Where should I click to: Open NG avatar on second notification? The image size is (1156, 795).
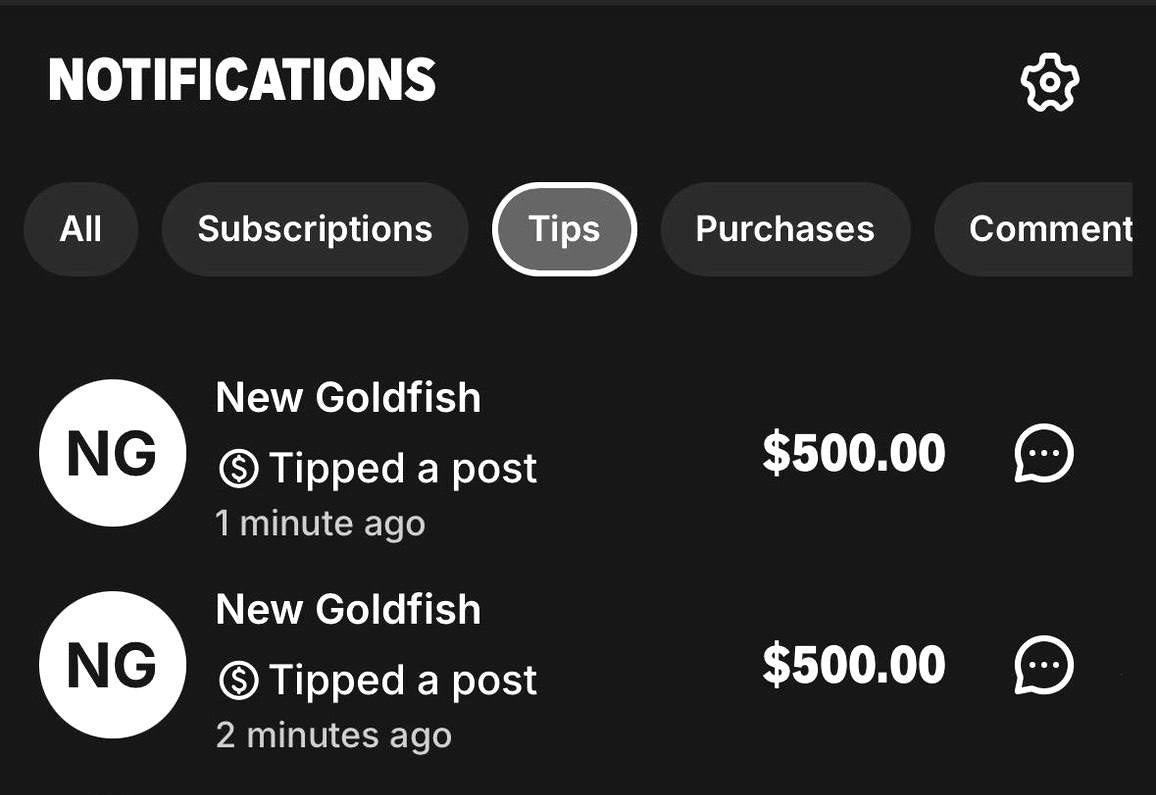pyautogui.click(x=112, y=665)
